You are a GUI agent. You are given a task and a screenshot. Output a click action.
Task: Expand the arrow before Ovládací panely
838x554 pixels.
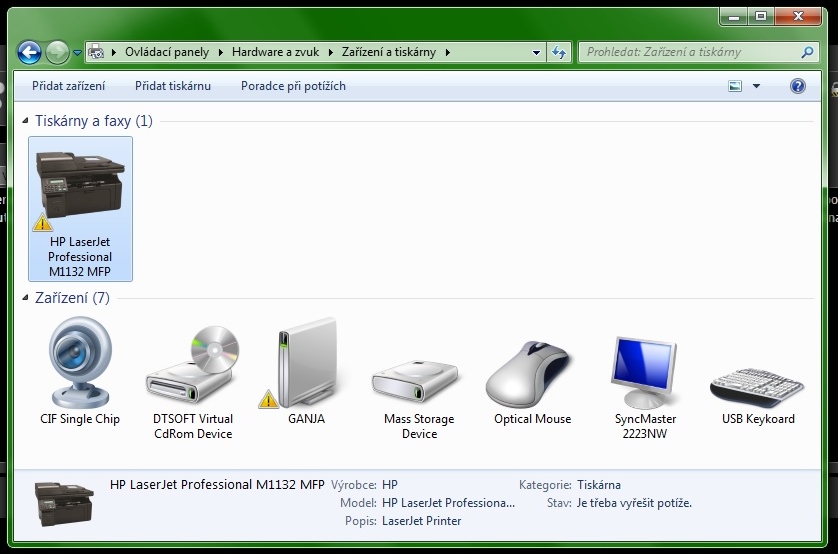tap(114, 52)
